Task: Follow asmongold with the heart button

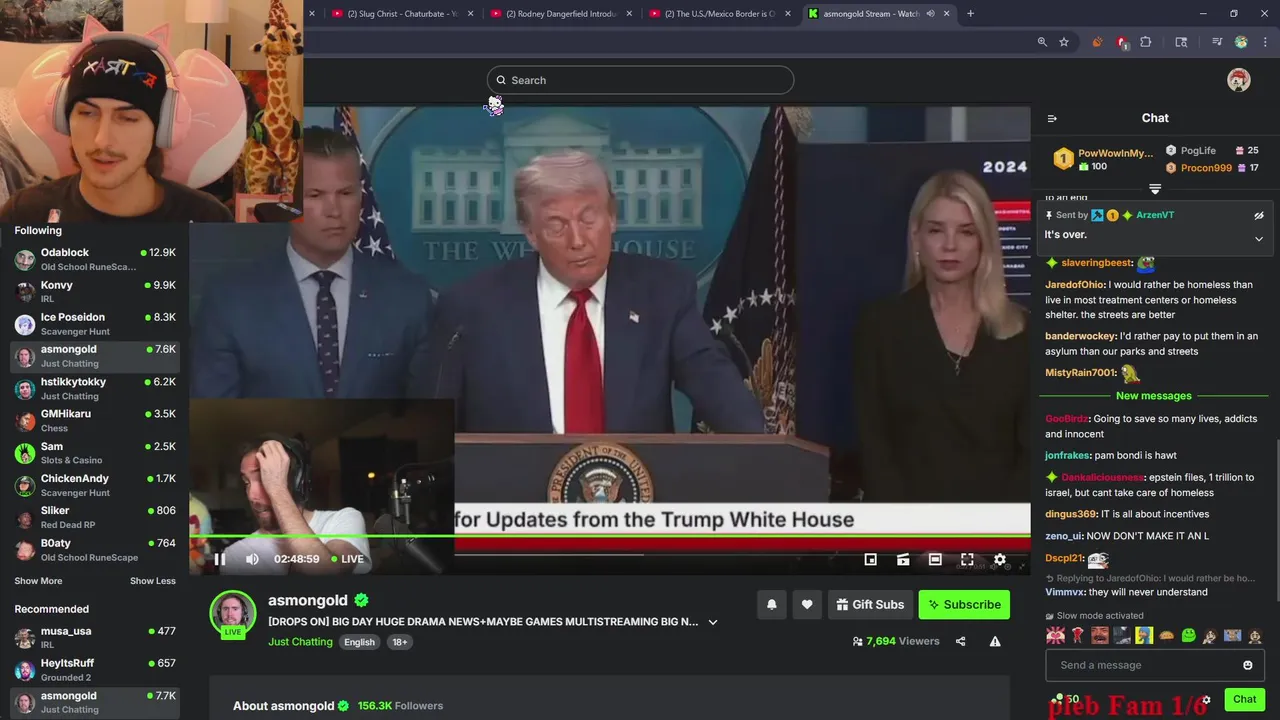Action: (x=807, y=604)
